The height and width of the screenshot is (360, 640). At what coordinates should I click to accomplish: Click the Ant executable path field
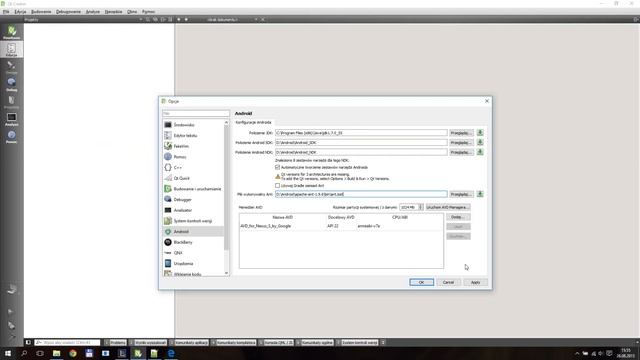pos(361,194)
